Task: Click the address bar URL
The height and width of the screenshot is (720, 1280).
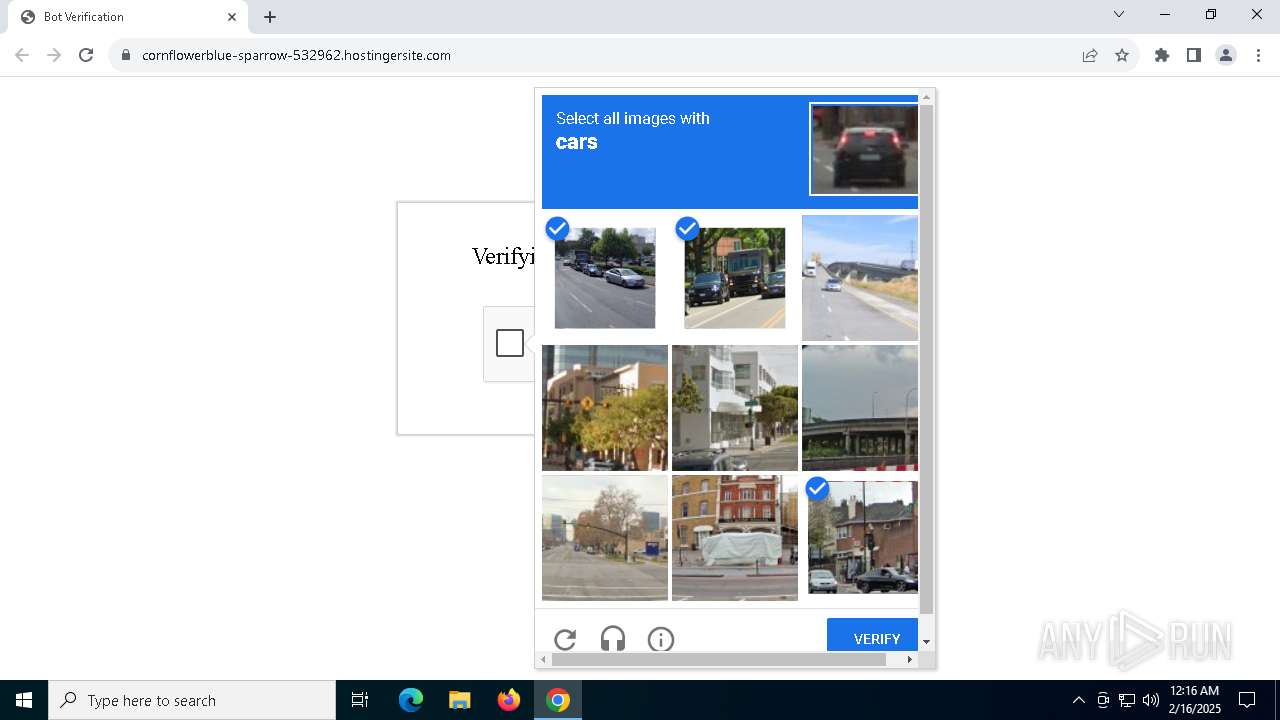Action: [x=296, y=55]
